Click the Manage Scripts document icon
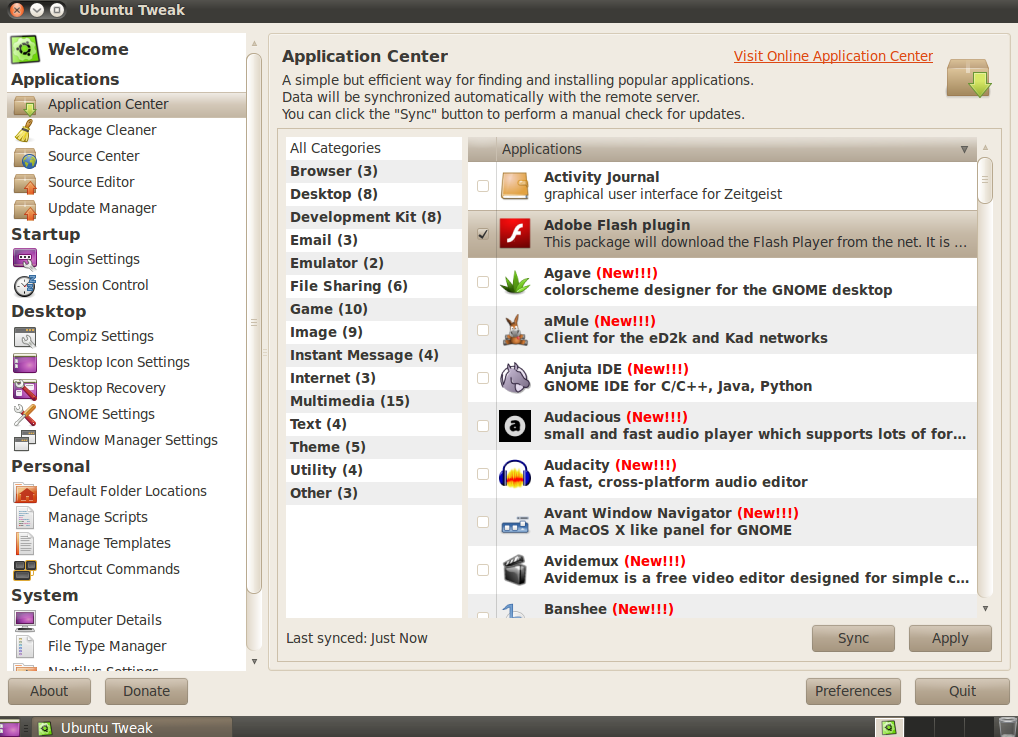1018x737 pixels. coord(25,518)
